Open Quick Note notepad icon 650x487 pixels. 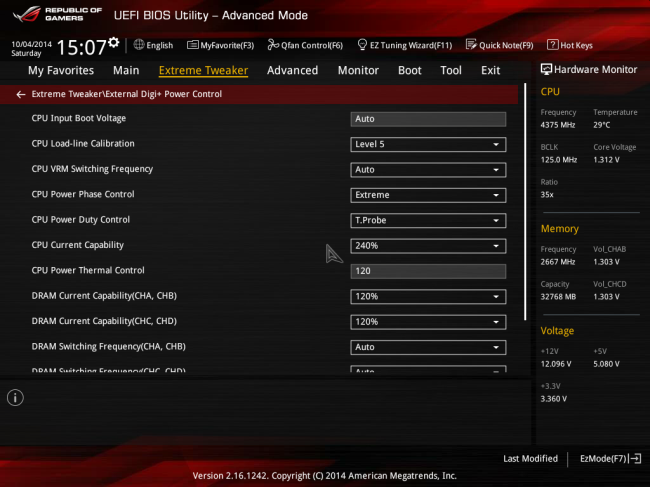471,45
